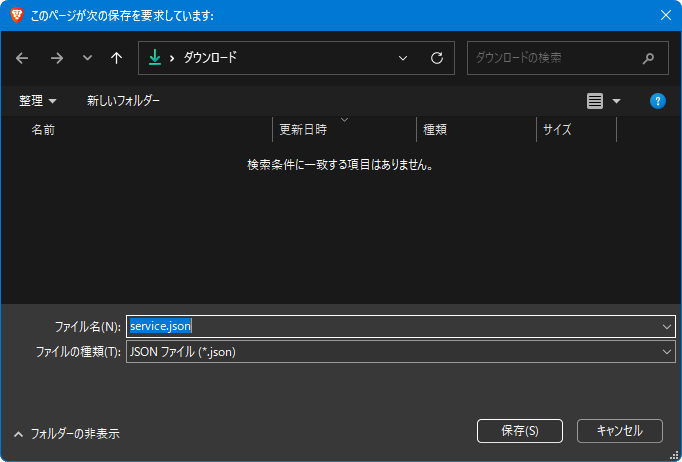Sort by 更新日時 column header
The width and height of the screenshot is (682, 462).
(x=303, y=130)
